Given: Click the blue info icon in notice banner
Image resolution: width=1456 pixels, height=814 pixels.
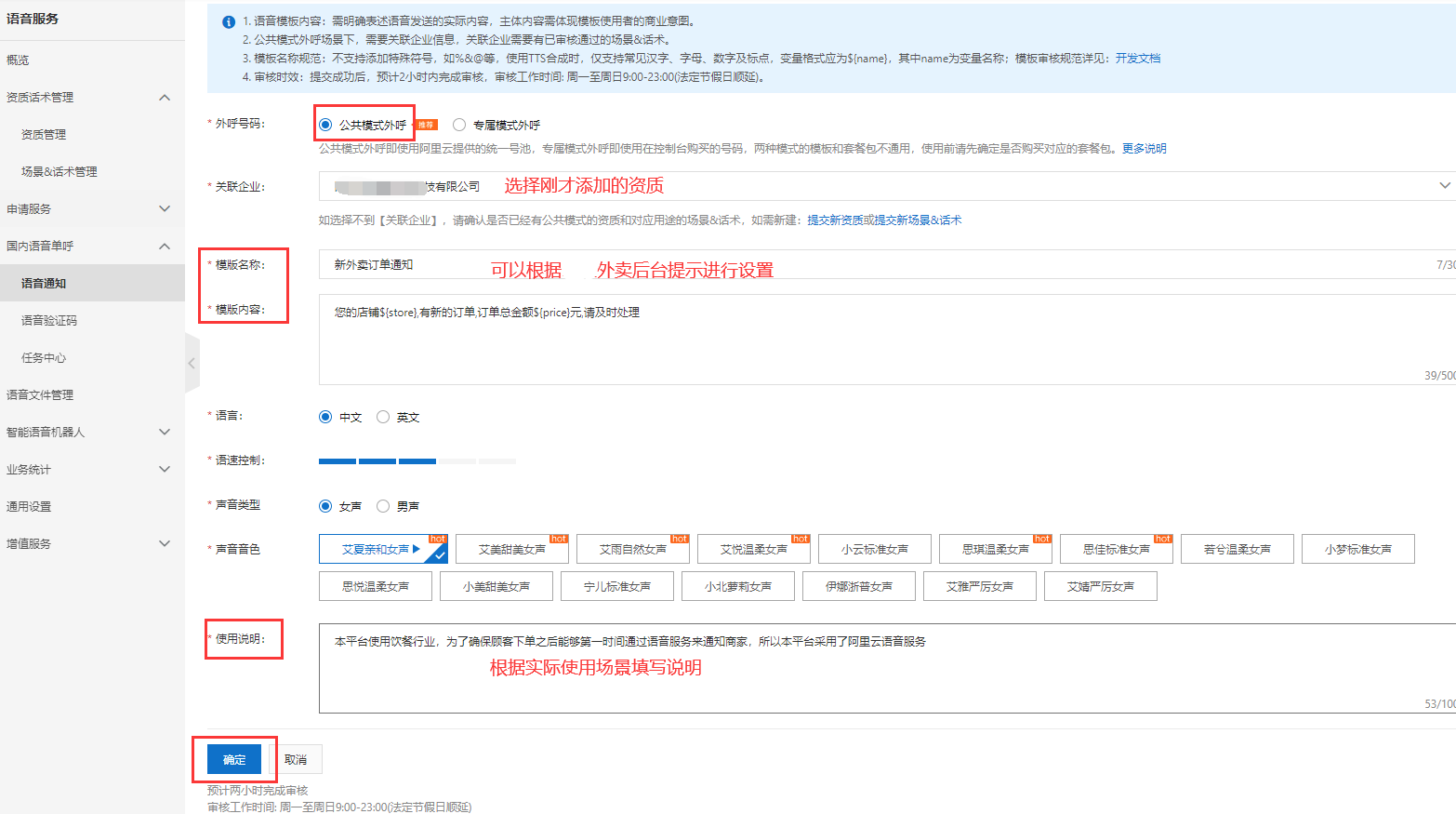Looking at the screenshot, I should 229,22.
